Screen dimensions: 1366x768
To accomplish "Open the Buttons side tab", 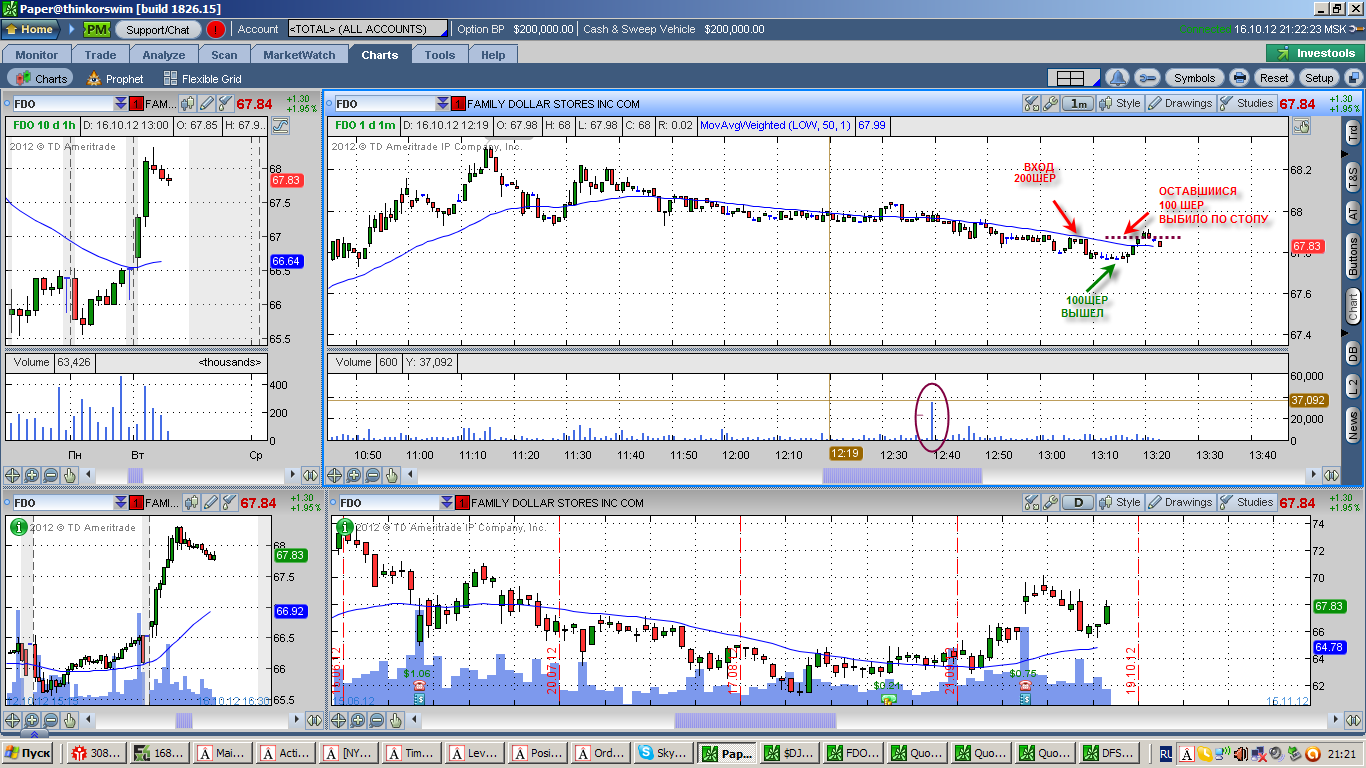I will coord(1352,257).
